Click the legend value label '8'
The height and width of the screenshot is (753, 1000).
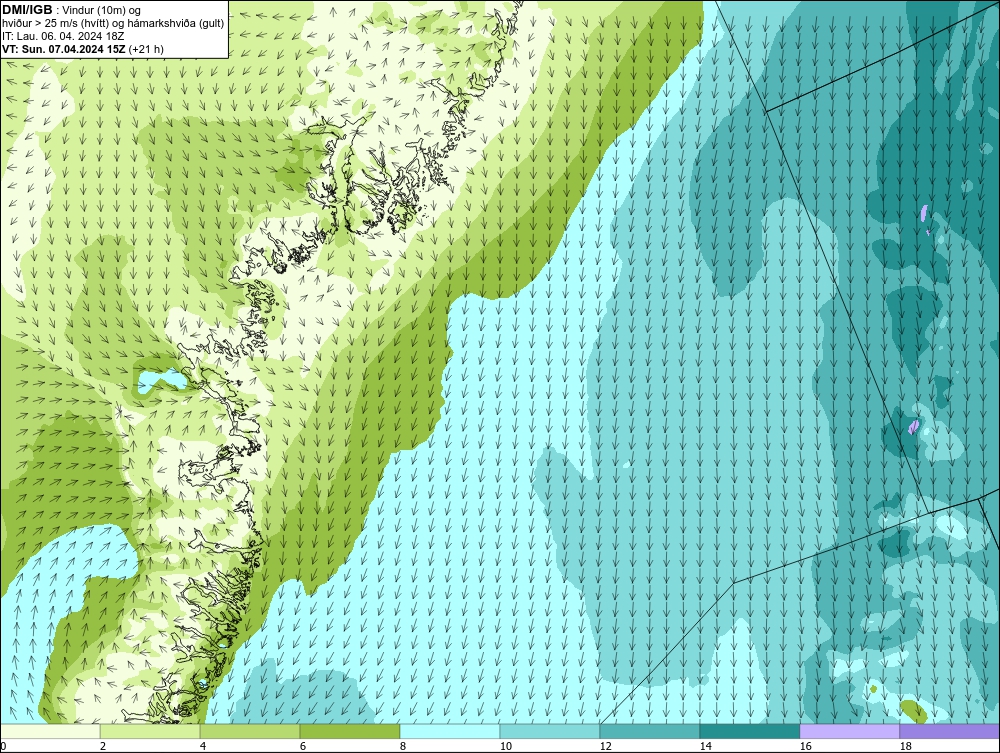pos(402,746)
